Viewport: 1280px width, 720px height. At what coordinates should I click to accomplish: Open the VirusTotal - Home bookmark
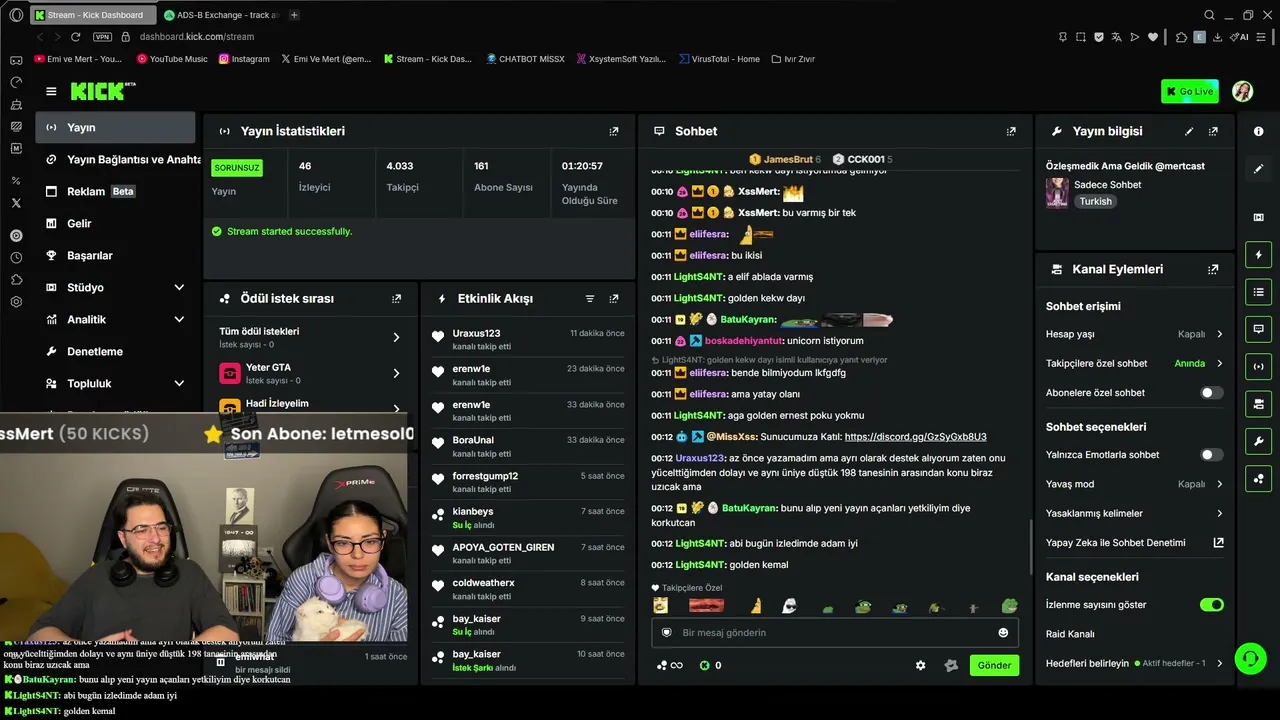tap(718, 59)
